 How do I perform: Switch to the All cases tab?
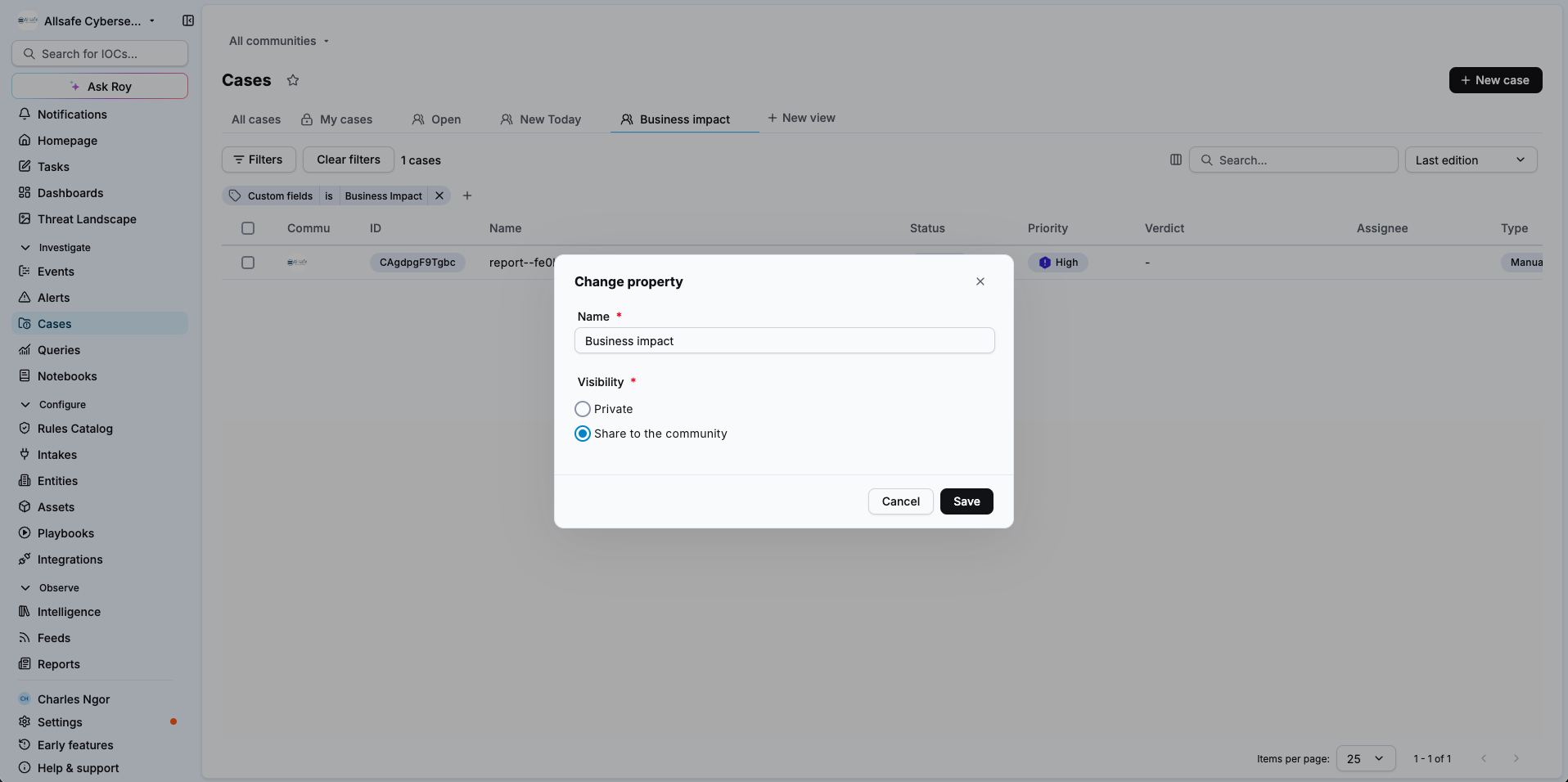click(x=256, y=119)
